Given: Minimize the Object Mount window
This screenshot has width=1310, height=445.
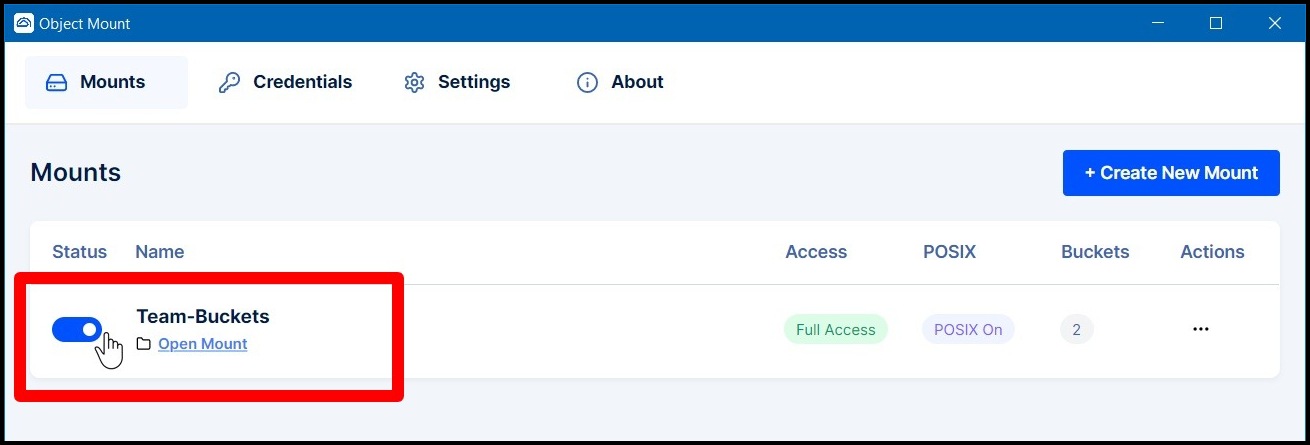Looking at the screenshot, I should (1157, 23).
